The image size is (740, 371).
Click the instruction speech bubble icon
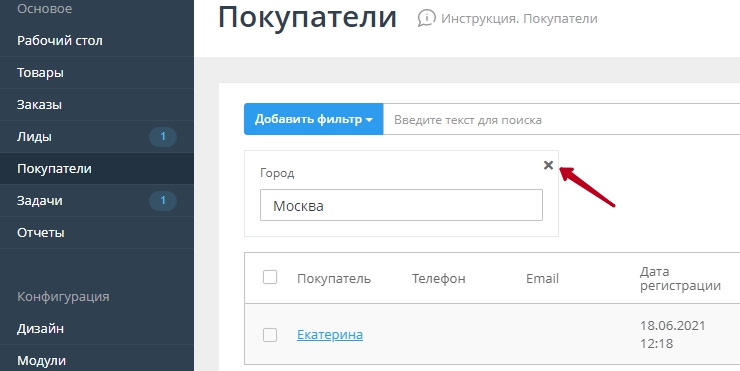coord(427,18)
